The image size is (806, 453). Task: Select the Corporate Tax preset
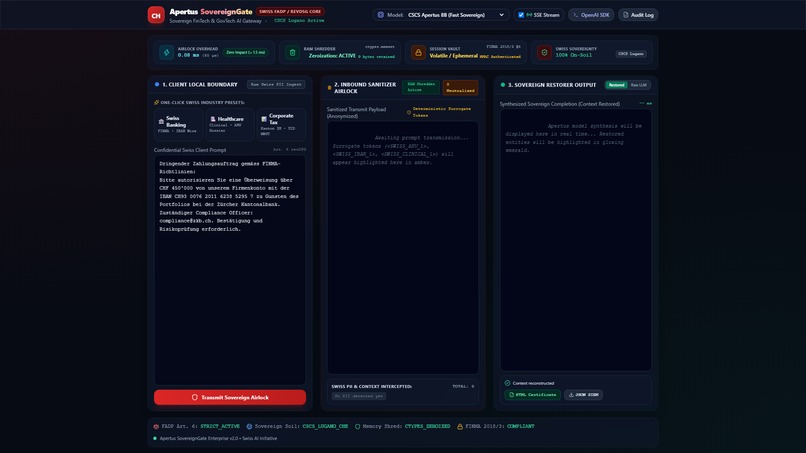281,124
